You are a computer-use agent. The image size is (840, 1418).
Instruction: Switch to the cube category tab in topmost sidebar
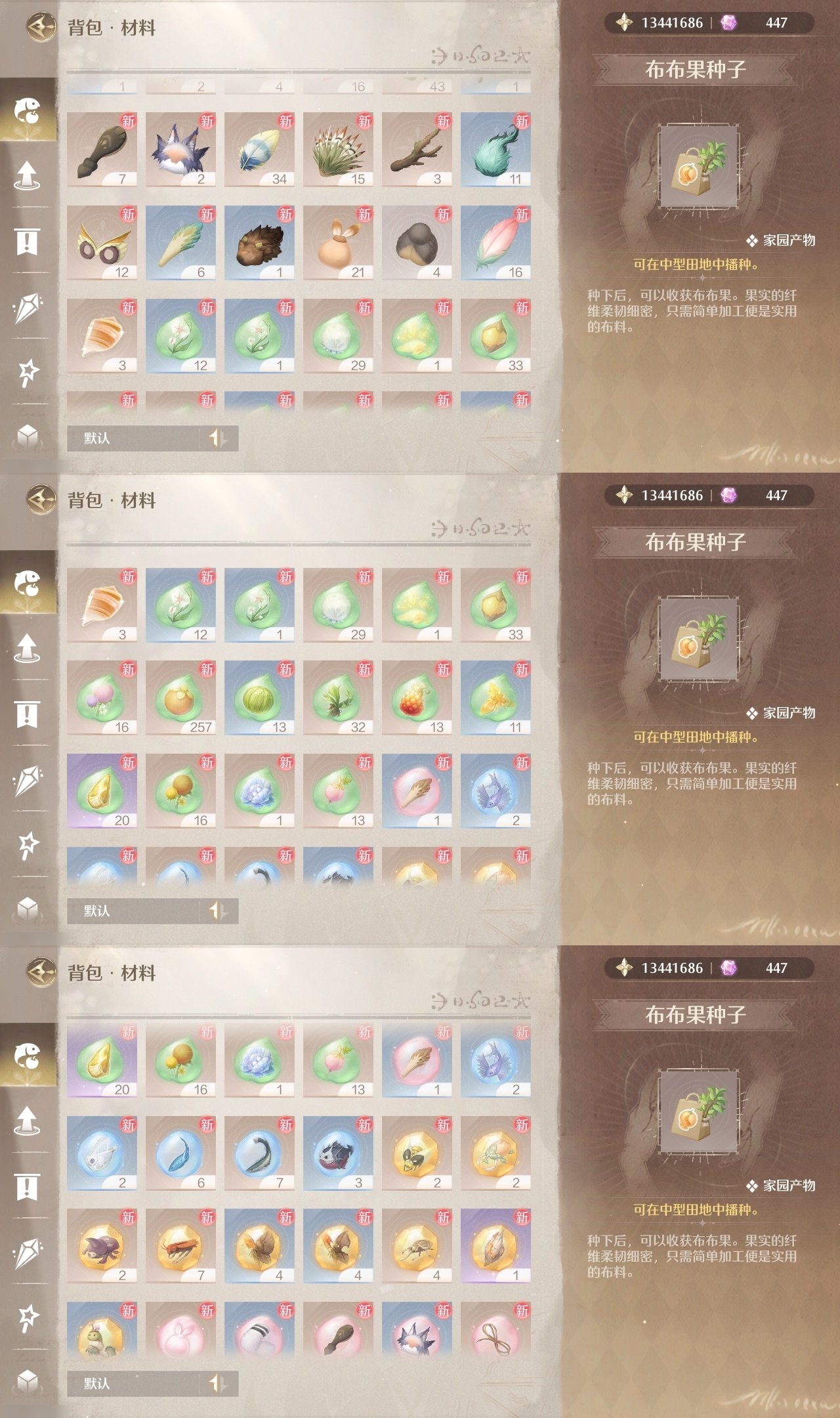27,435
